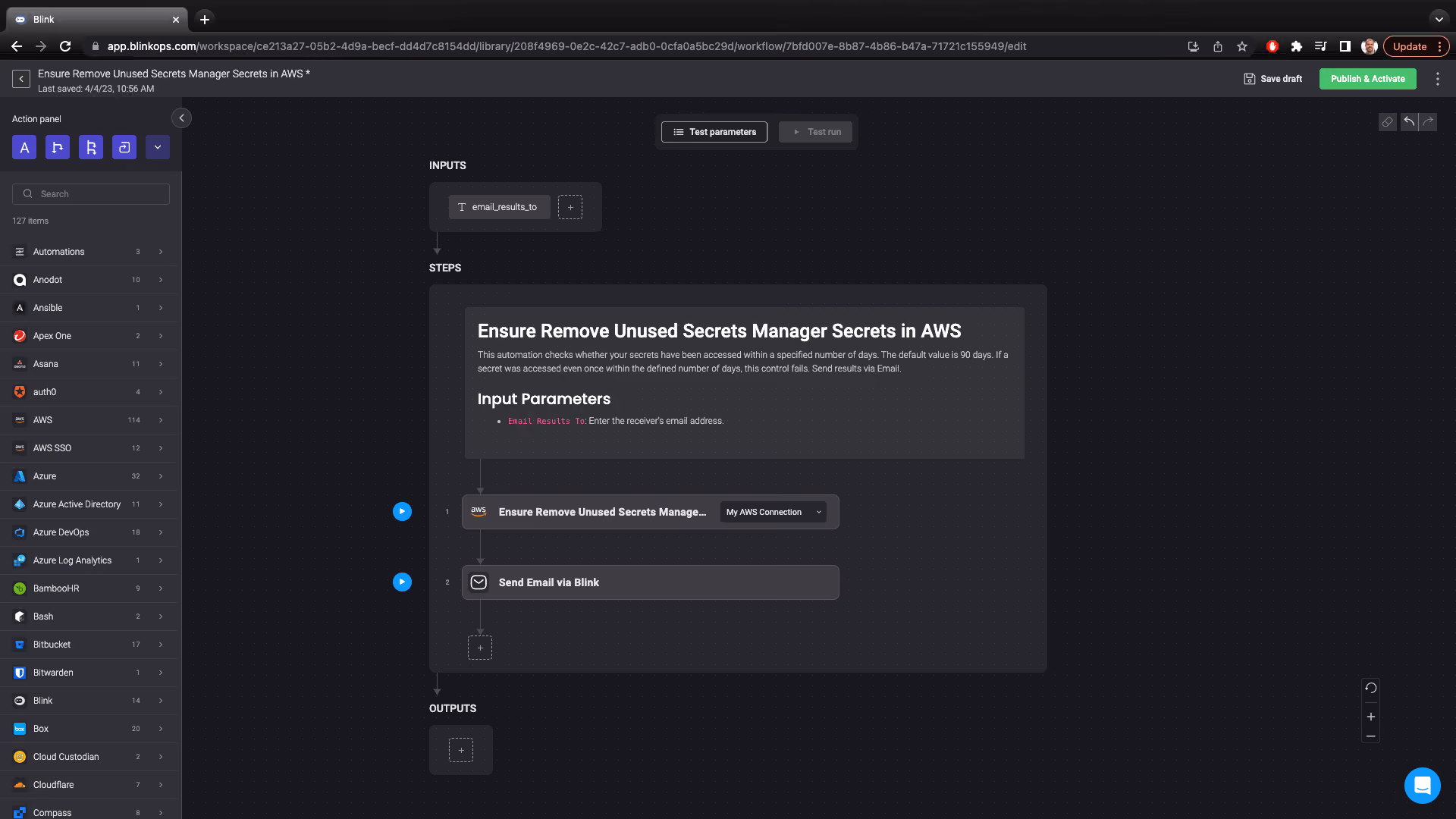The width and height of the screenshot is (1456, 819).
Task: Click the eraser icon on canvas toolbar
Action: pos(1387,122)
